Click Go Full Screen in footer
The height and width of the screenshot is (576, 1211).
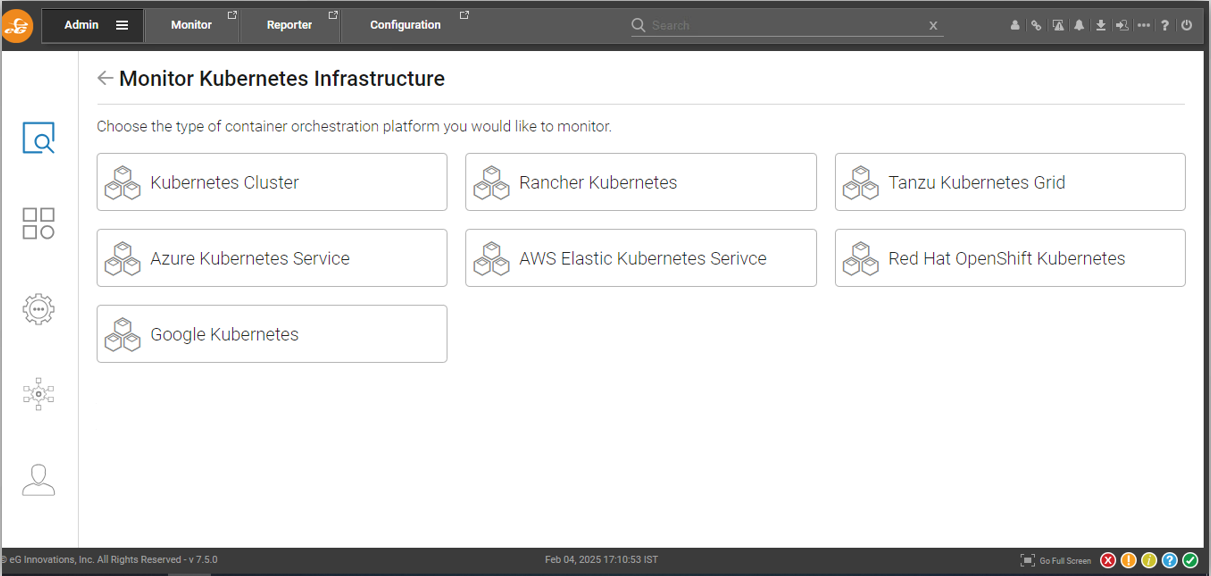coord(1056,561)
